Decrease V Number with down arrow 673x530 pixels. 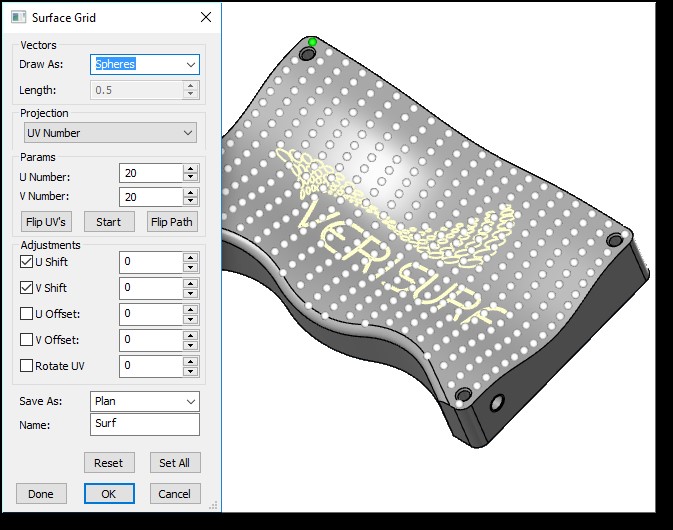pyautogui.click(x=191, y=202)
